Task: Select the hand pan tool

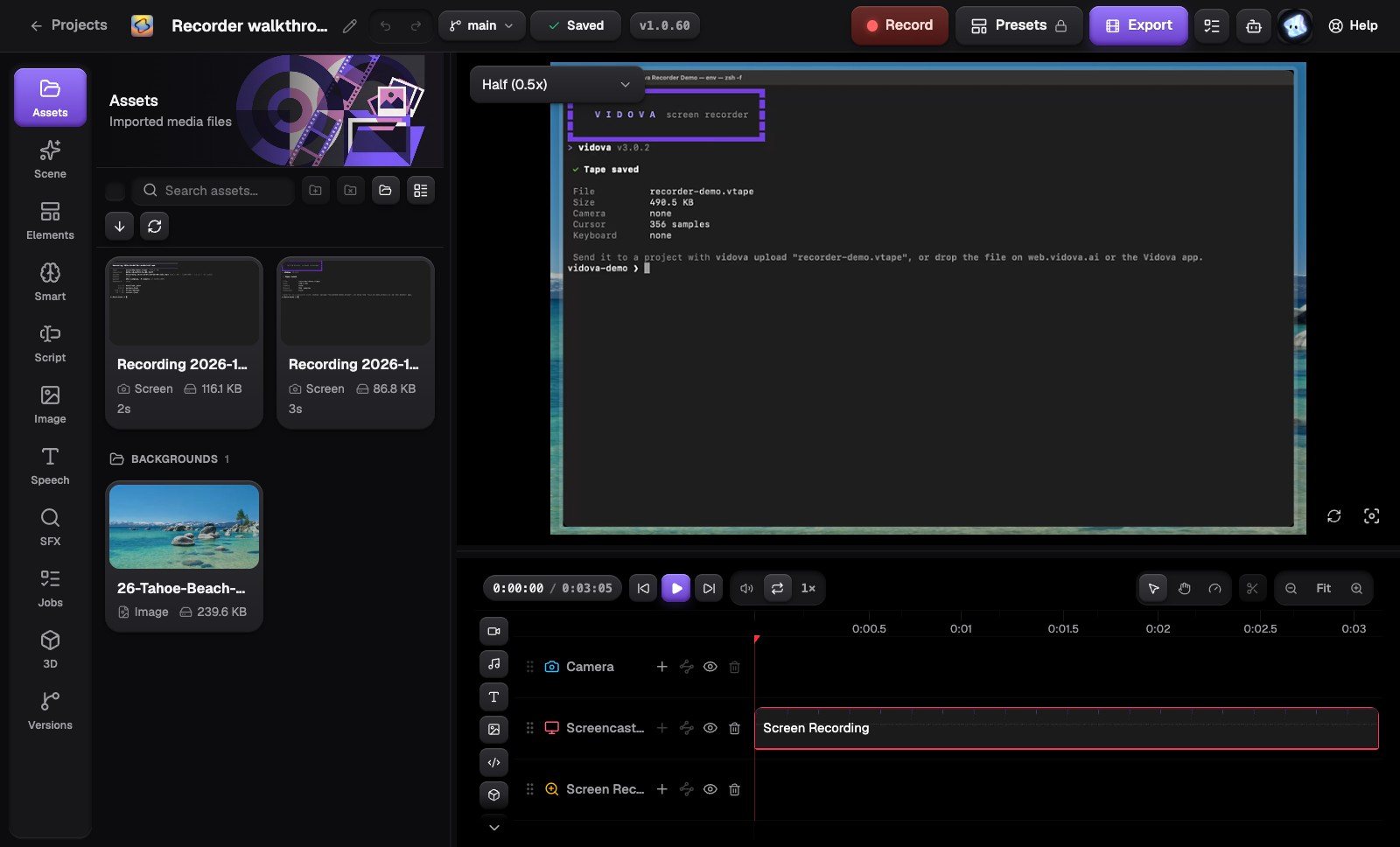Action: 1184,589
